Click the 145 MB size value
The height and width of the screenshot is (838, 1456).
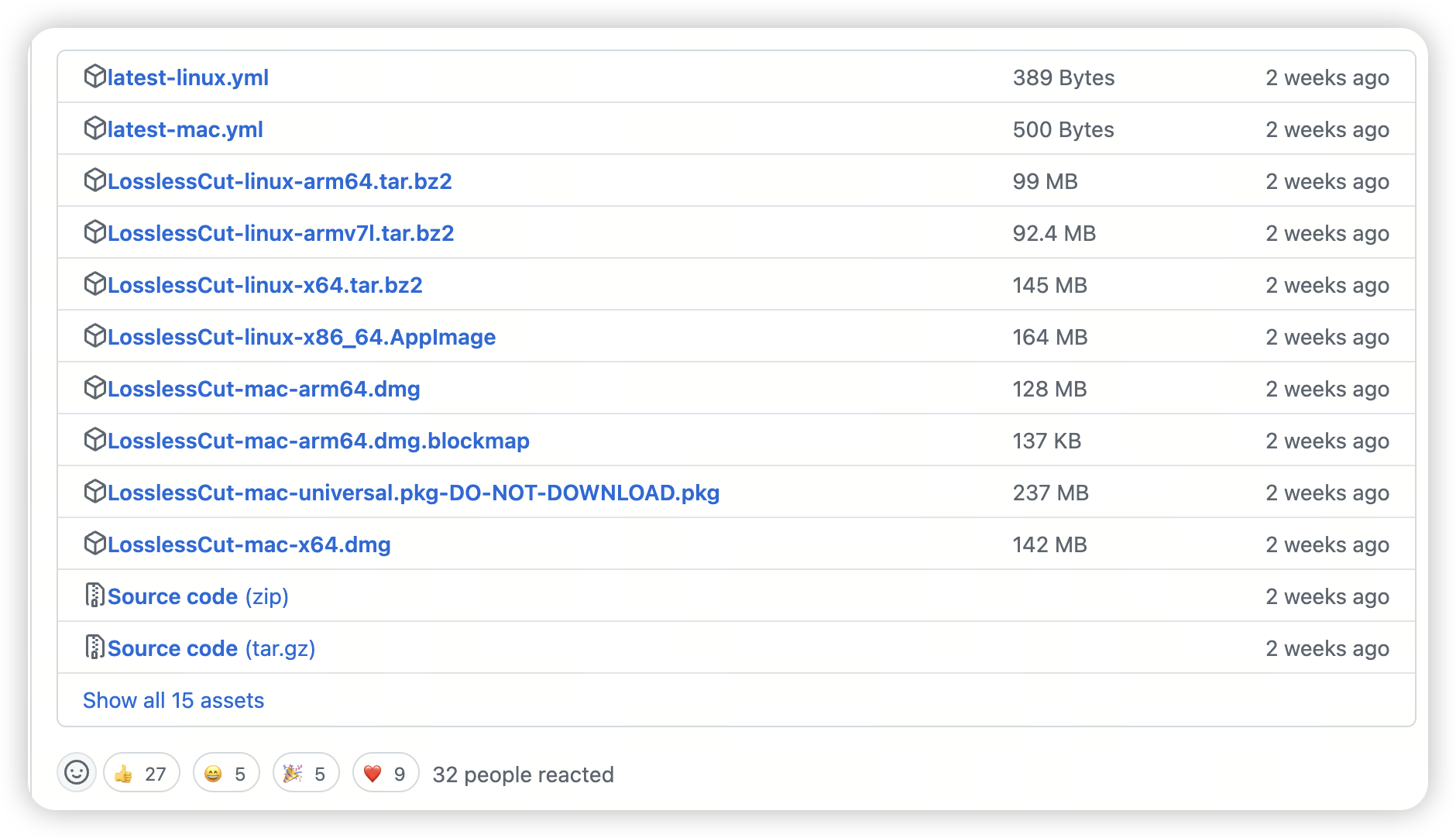point(1050,285)
